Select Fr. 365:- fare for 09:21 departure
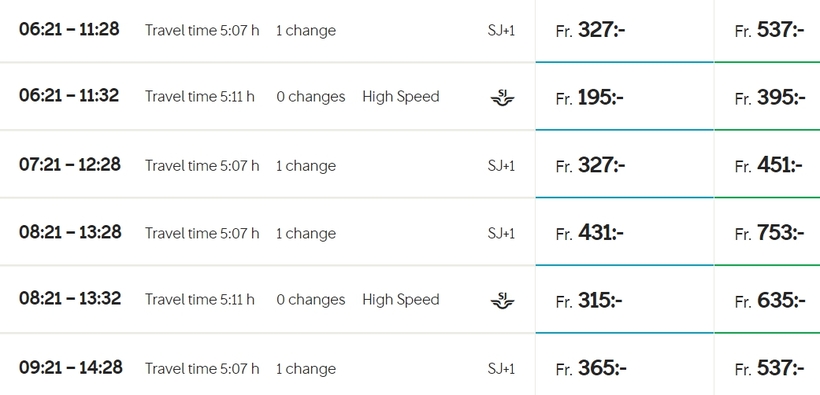Screen dimensions: 820x395 (x=624, y=365)
